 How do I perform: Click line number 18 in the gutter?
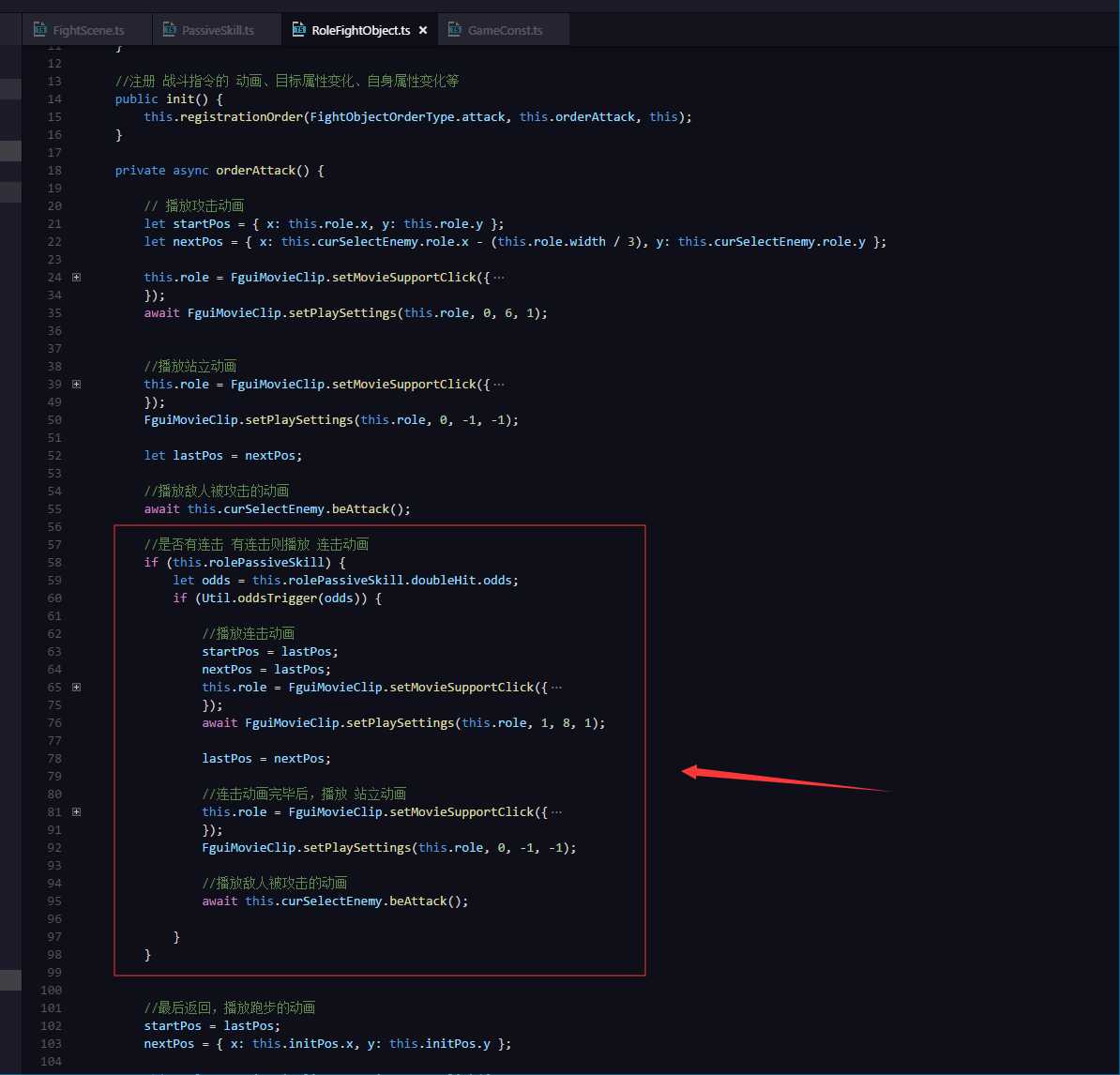click(54, 170)
